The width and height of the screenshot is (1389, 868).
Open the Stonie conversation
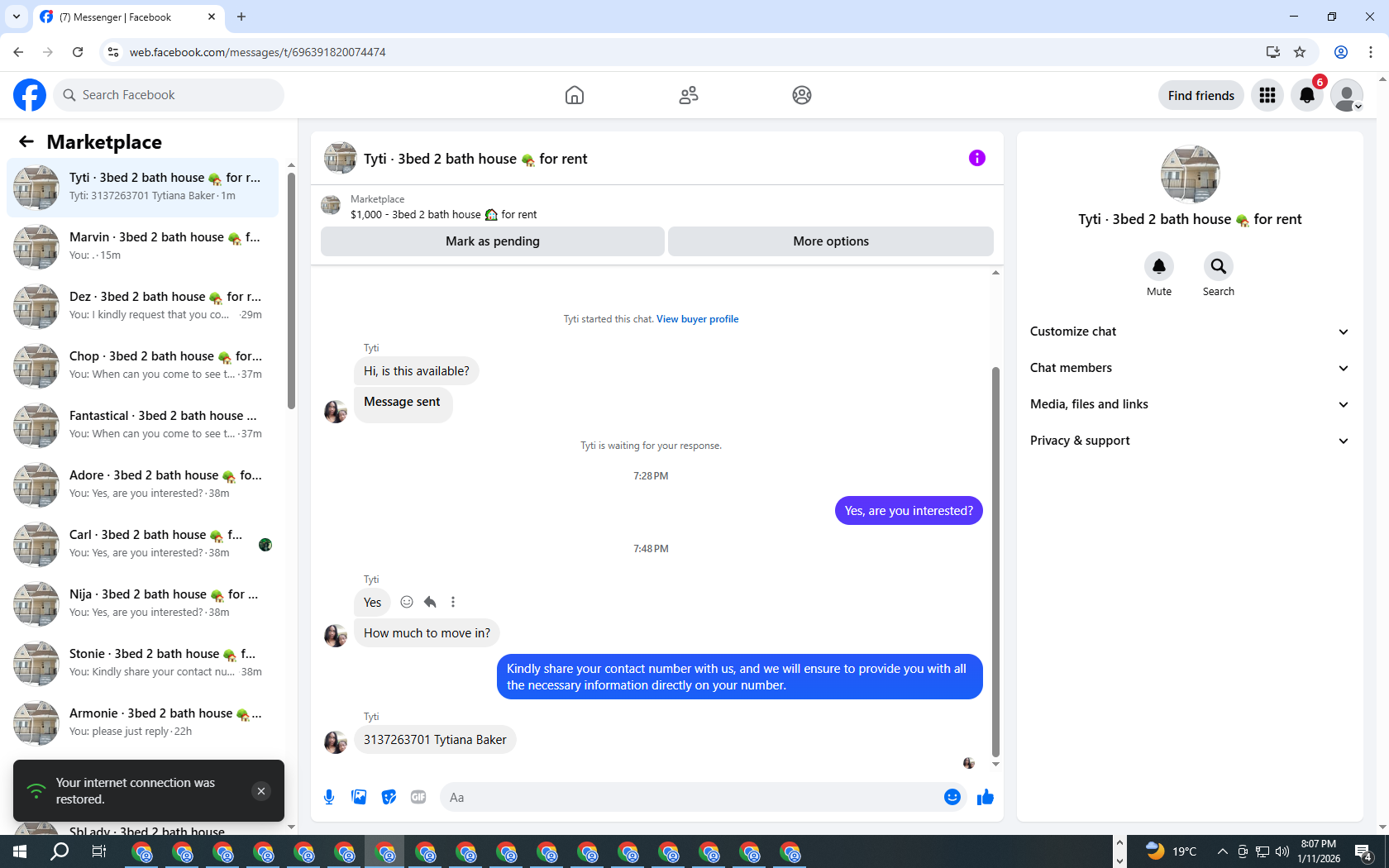[x=142, y=663]
